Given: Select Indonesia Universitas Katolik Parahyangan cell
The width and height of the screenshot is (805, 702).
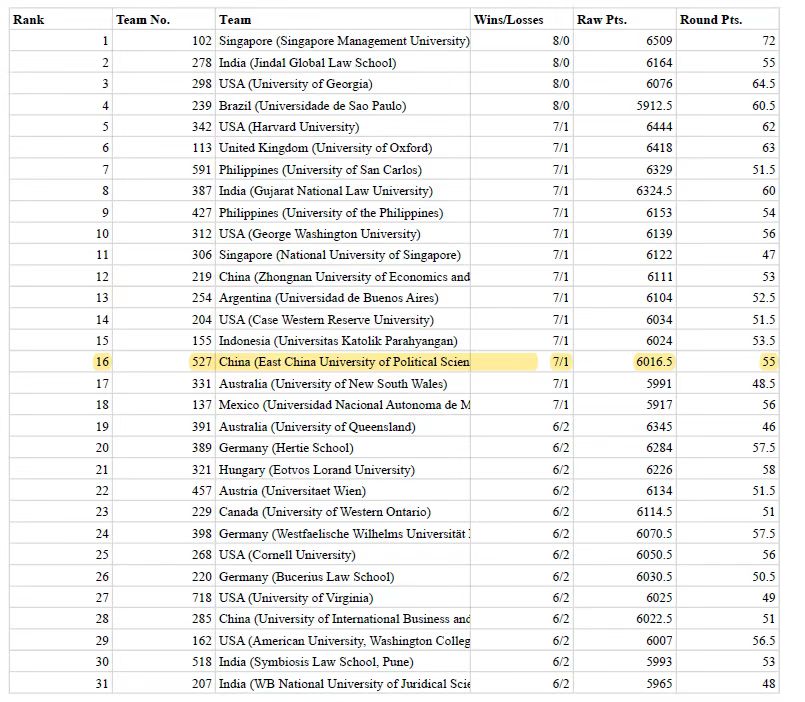Looking at the screenshot, I should tap(342, 340).
